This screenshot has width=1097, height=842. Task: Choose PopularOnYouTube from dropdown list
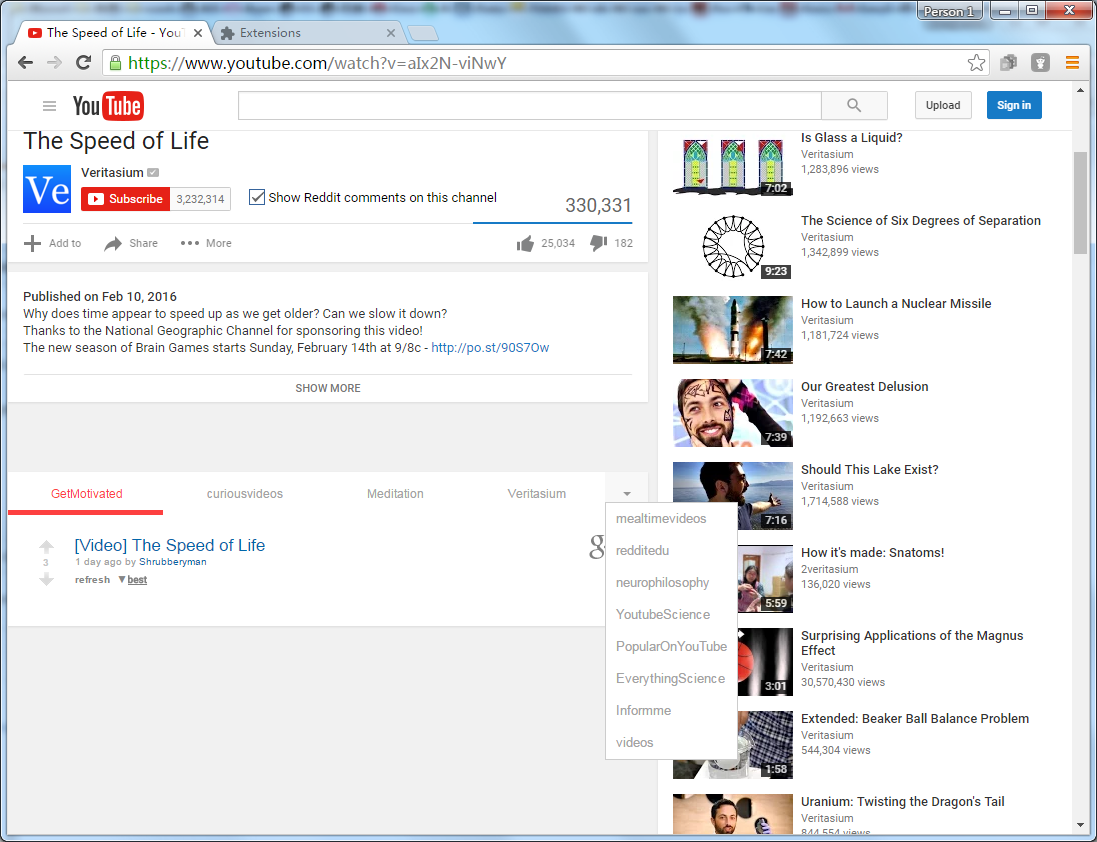tap(671, 647)
